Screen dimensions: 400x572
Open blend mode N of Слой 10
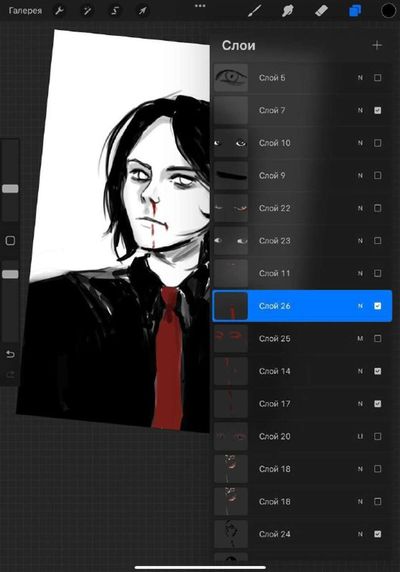point(360,143)
